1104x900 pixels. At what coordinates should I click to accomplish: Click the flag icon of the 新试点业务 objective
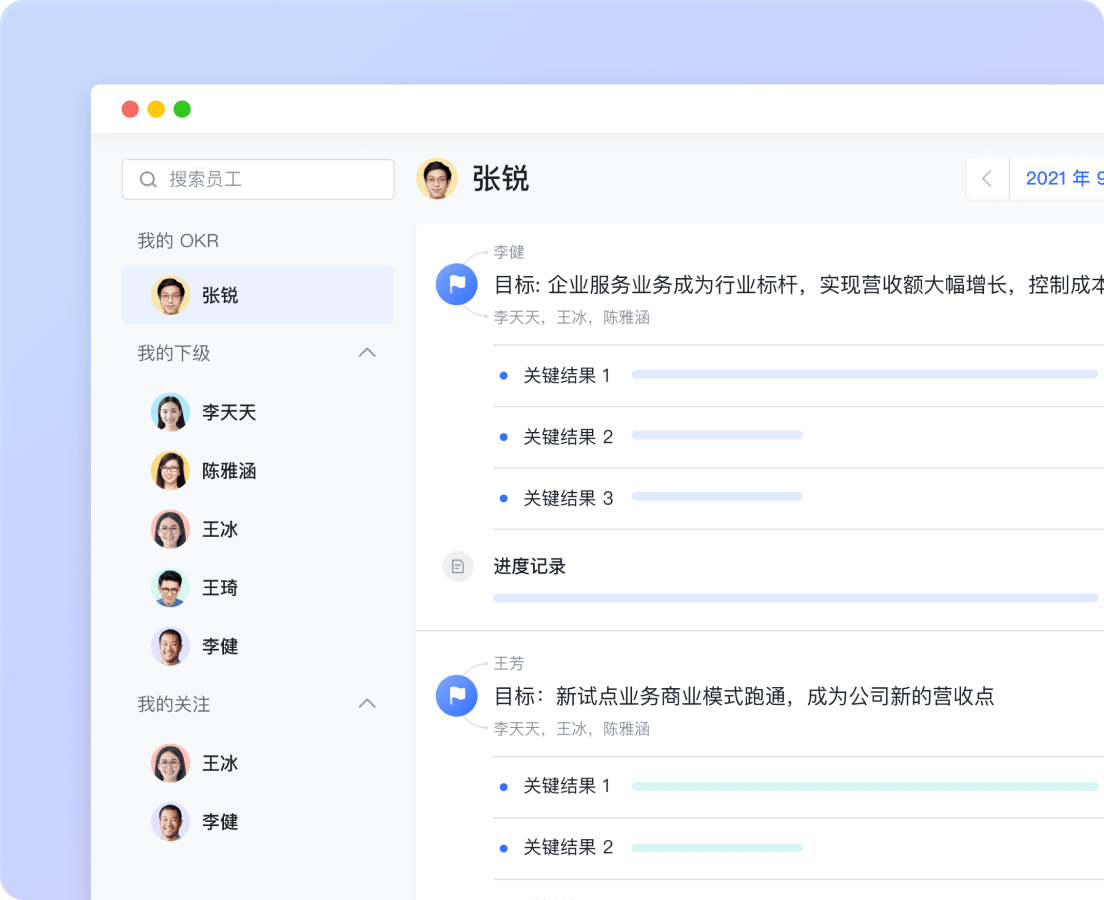pos(457,695)
